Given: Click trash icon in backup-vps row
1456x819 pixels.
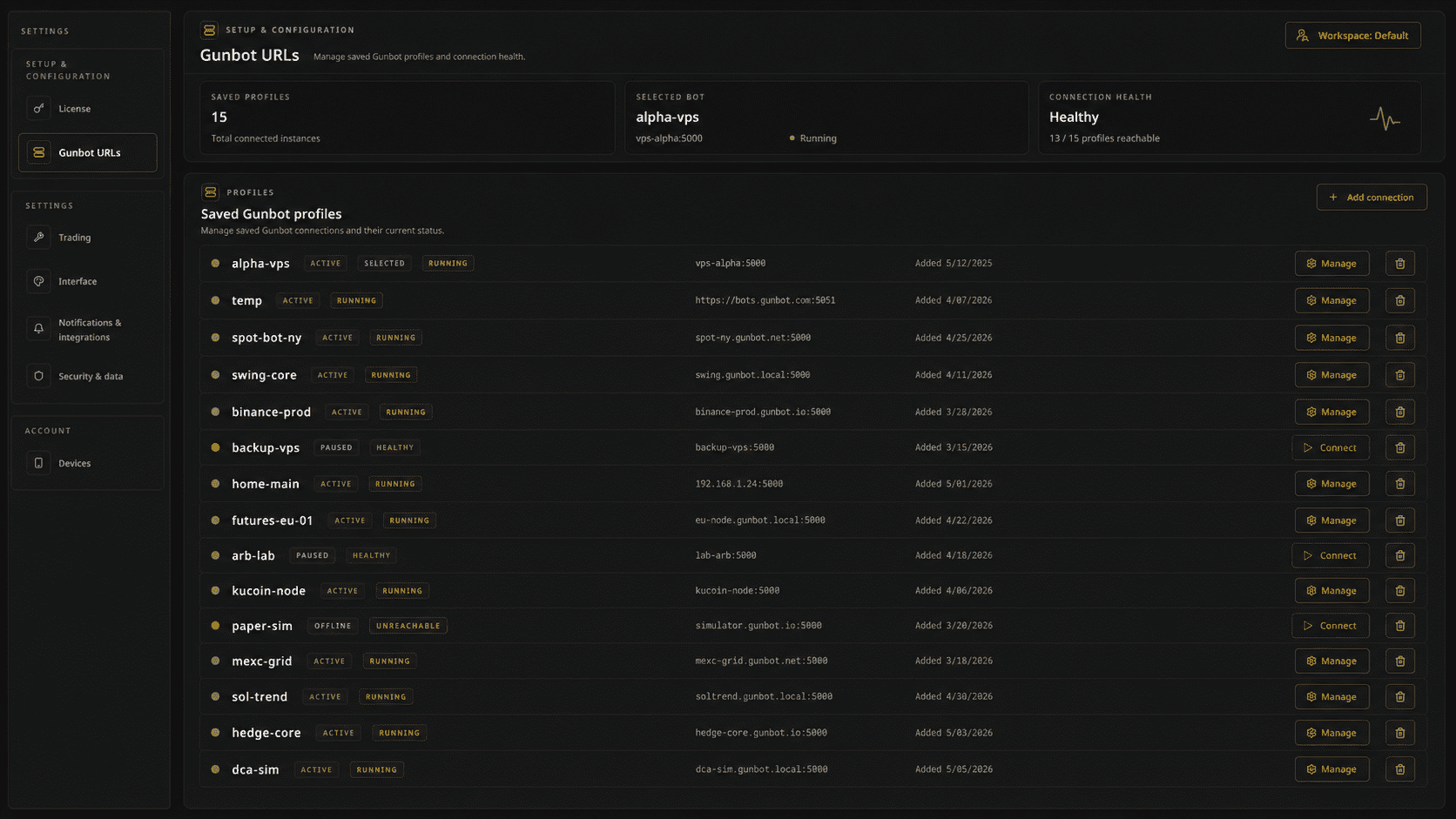Looking at the screenshot, I should 1399,447.
